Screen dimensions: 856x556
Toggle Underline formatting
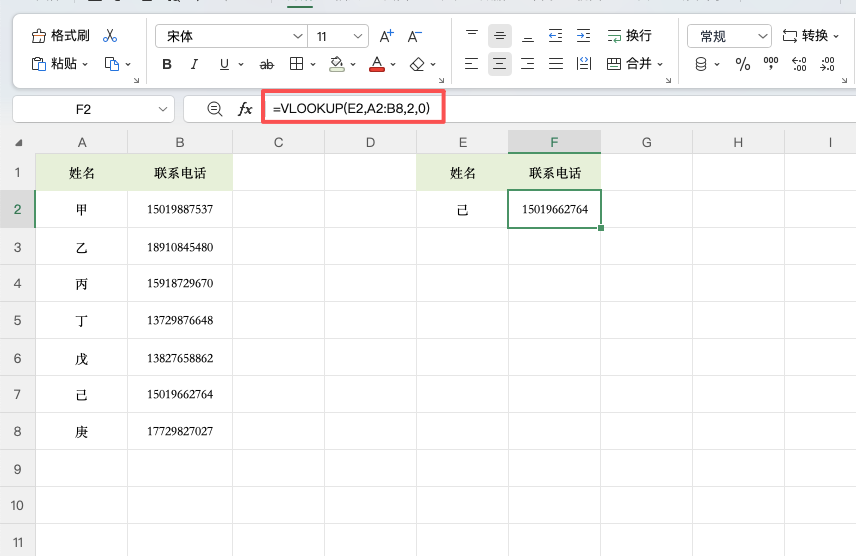pyautogui.click(x=224, y=64)
